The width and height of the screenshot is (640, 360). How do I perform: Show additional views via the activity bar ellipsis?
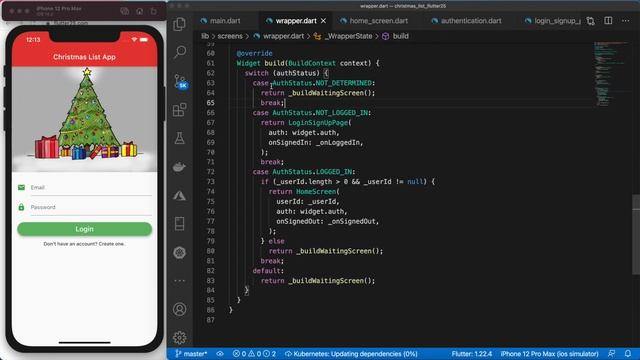pos(180,281)
